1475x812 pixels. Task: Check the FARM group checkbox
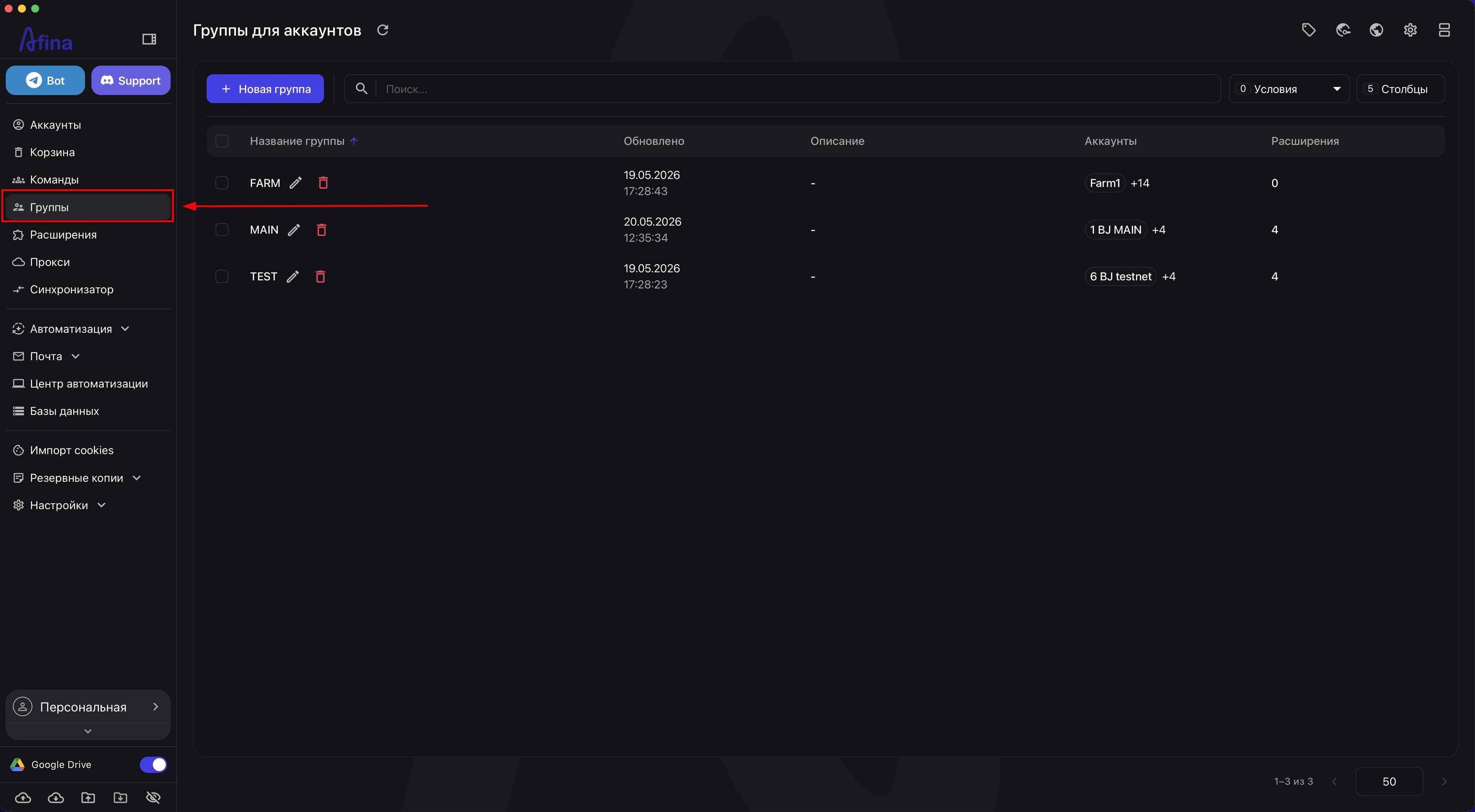pos(222,183)
